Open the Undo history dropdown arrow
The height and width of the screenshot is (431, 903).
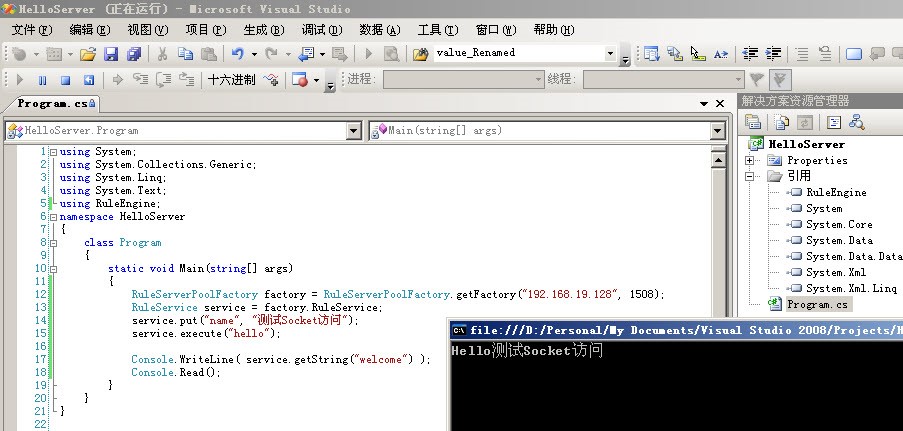click(x=254, y=54)
